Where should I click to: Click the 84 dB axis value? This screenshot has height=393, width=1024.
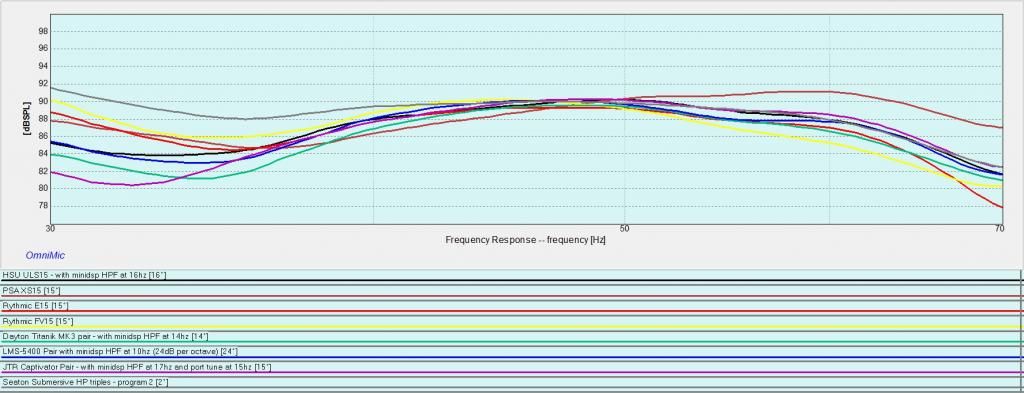pyautogui.click(x=43, y=154)
